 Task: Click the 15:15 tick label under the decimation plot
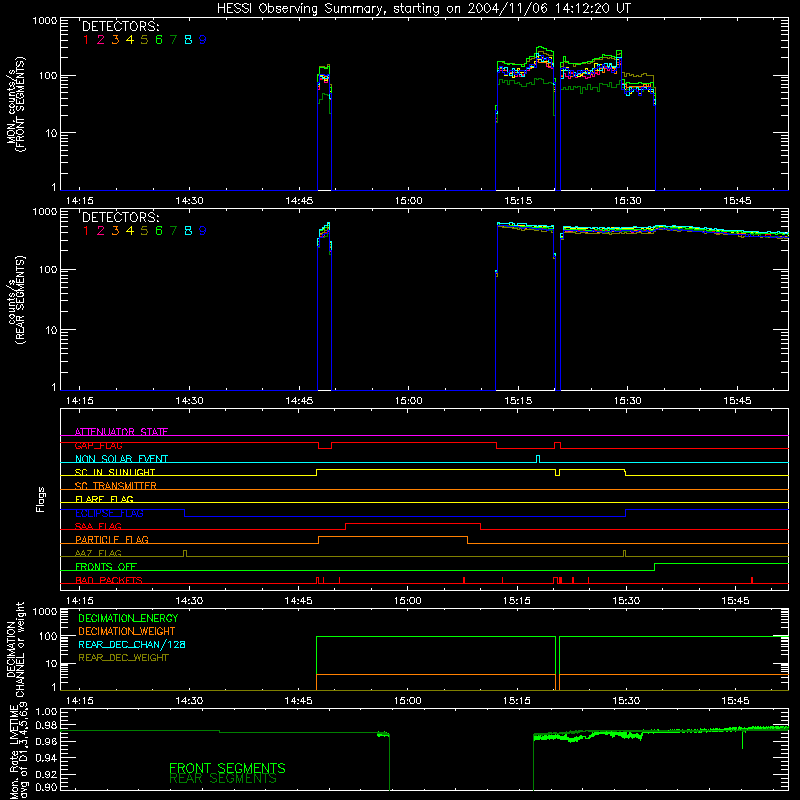517,701
